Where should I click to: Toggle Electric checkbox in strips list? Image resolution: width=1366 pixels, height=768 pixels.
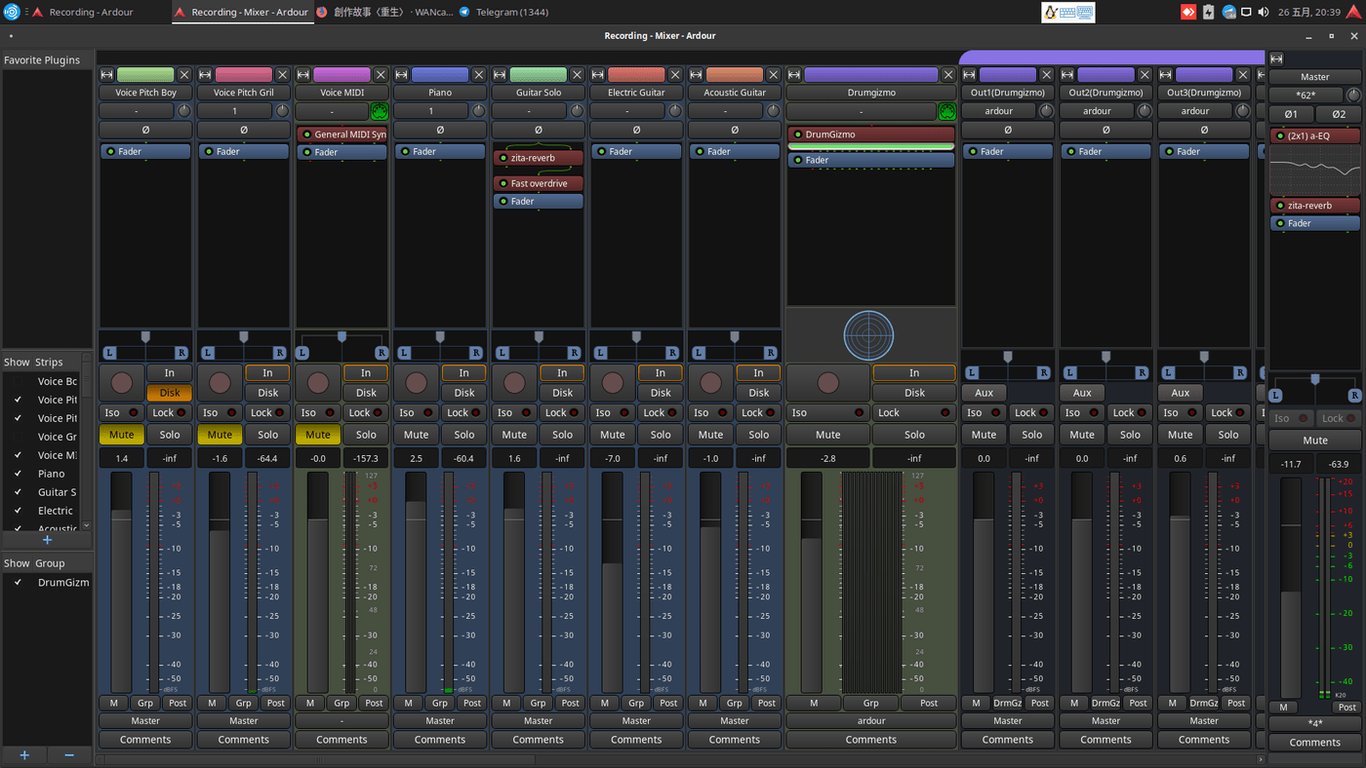click(17, 511)
